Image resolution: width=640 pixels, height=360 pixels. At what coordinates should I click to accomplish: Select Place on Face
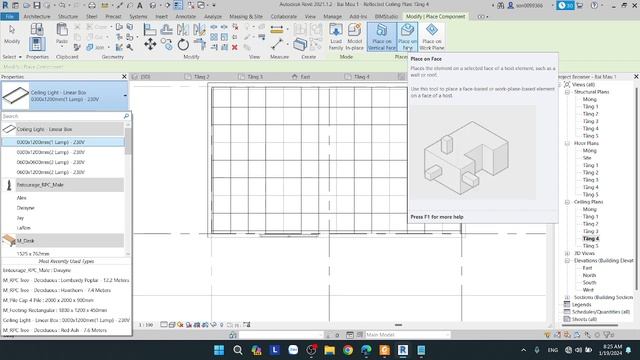tap(407, 37)
